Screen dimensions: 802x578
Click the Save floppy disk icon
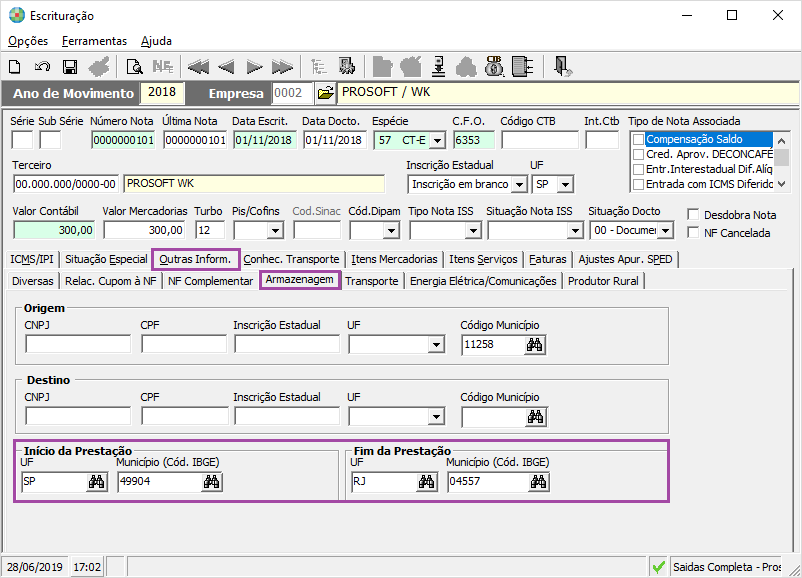(x=70, y=67)
